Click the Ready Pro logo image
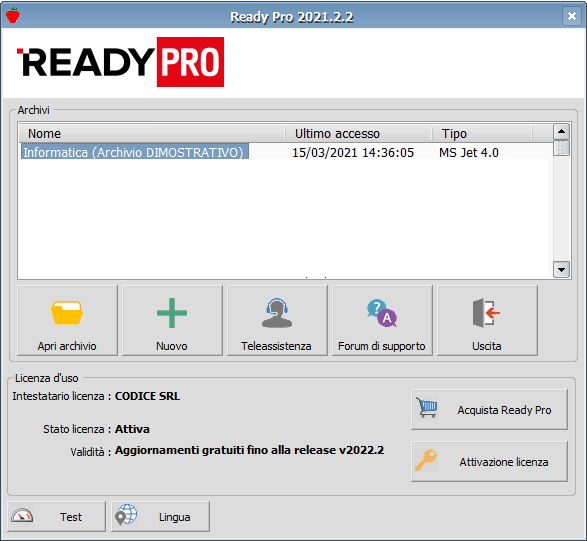This screenshot has width=587, height=541. pos(120,62)
